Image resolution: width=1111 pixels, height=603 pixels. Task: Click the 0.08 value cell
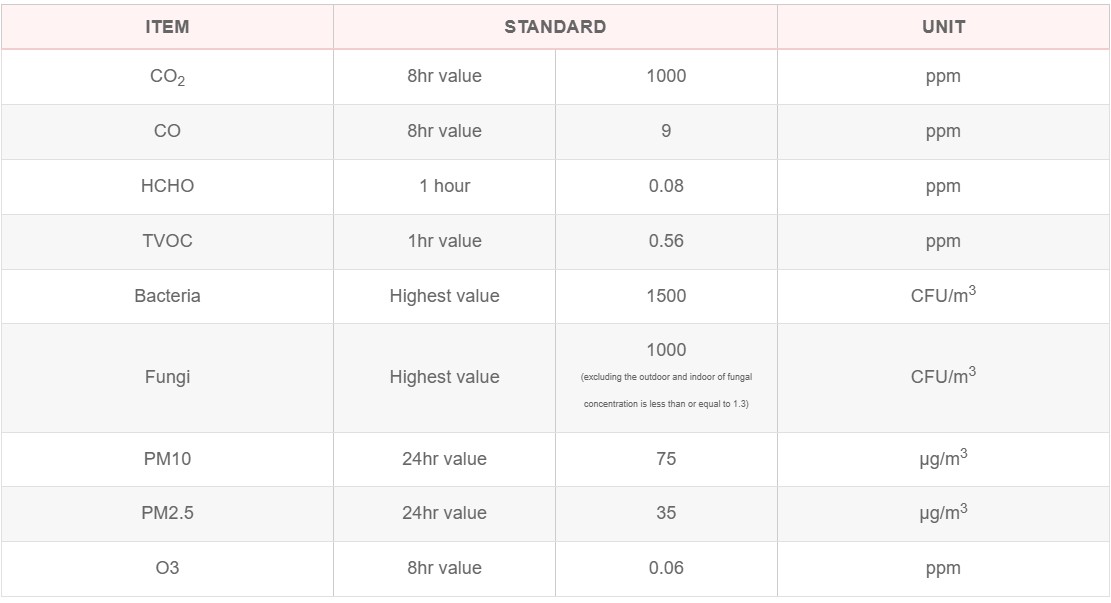coord(666,186)
